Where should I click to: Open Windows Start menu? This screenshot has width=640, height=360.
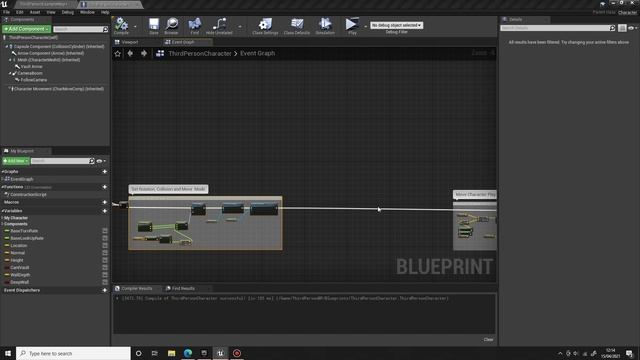(x=8, y=353)
